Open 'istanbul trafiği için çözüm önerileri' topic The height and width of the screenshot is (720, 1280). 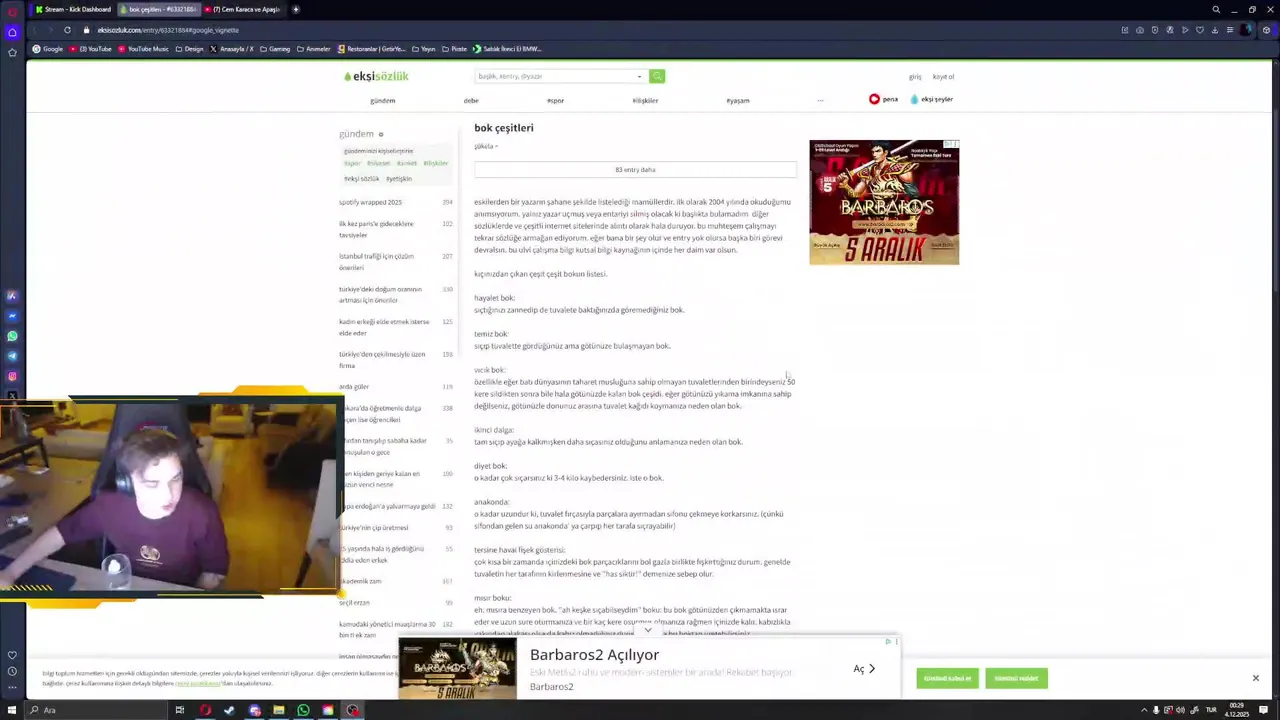coord(376,261)
